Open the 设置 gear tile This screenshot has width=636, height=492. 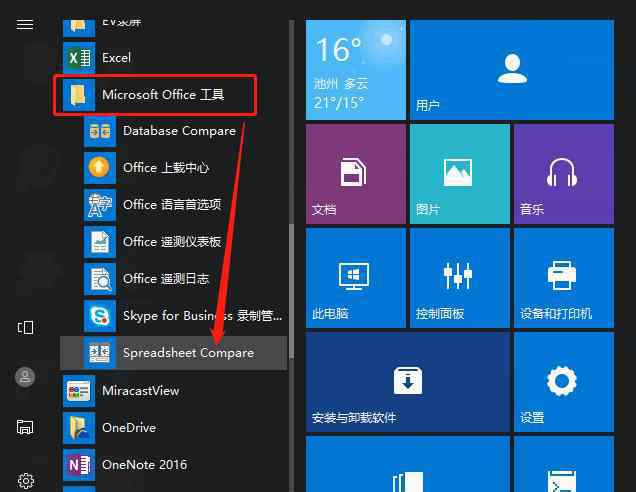click(x=564, y=382)
